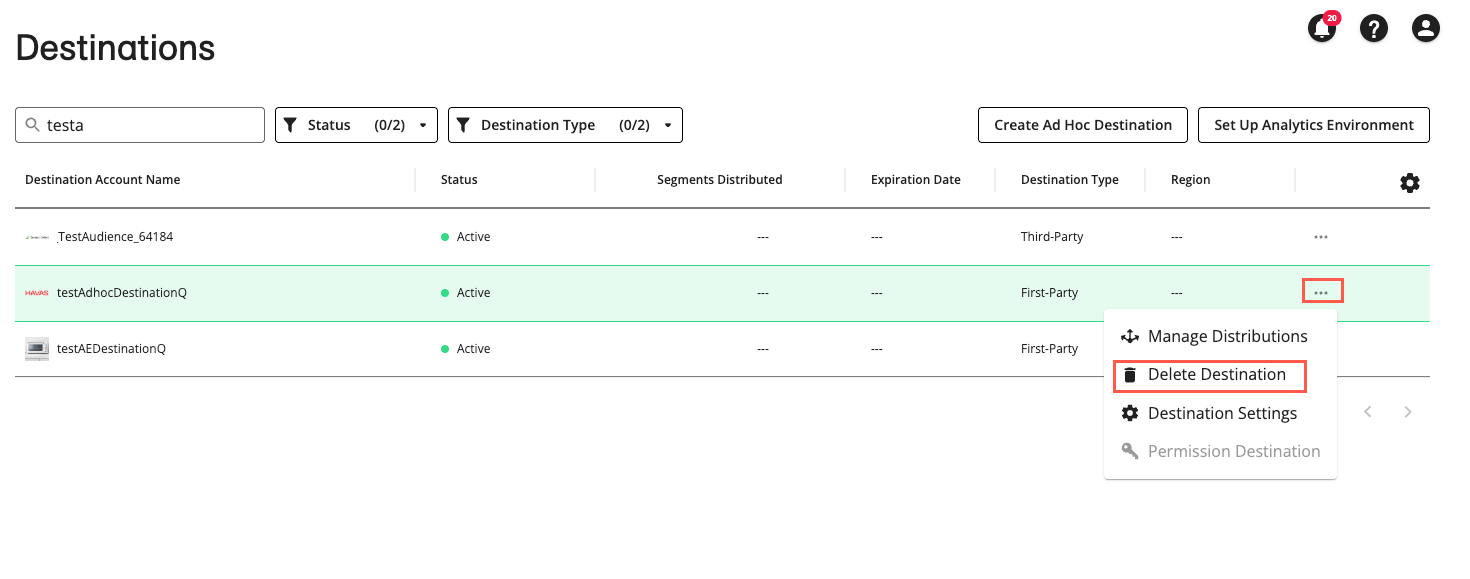Select Delete Destination from the context menu
Screen dimensions: 1470x579
1217,374
